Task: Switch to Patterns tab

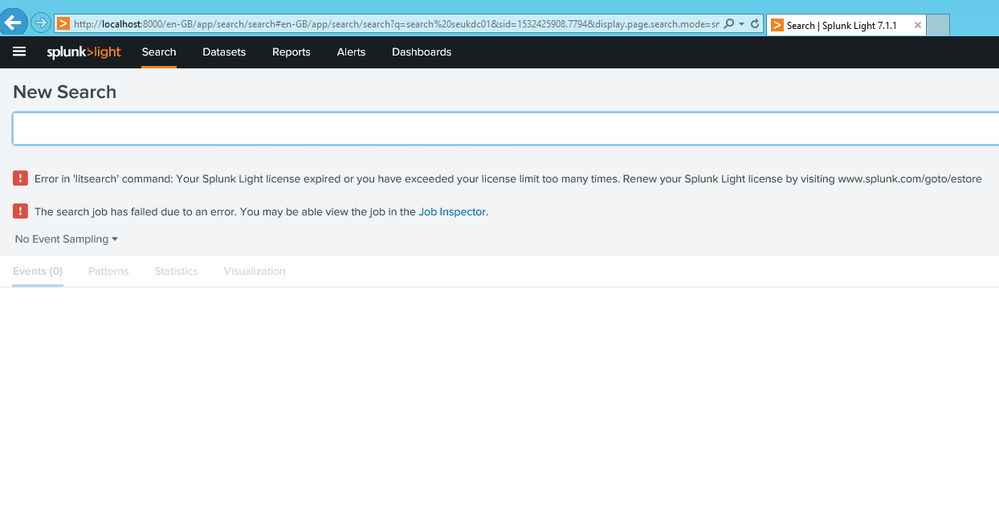Action: [x=108, y=271]
